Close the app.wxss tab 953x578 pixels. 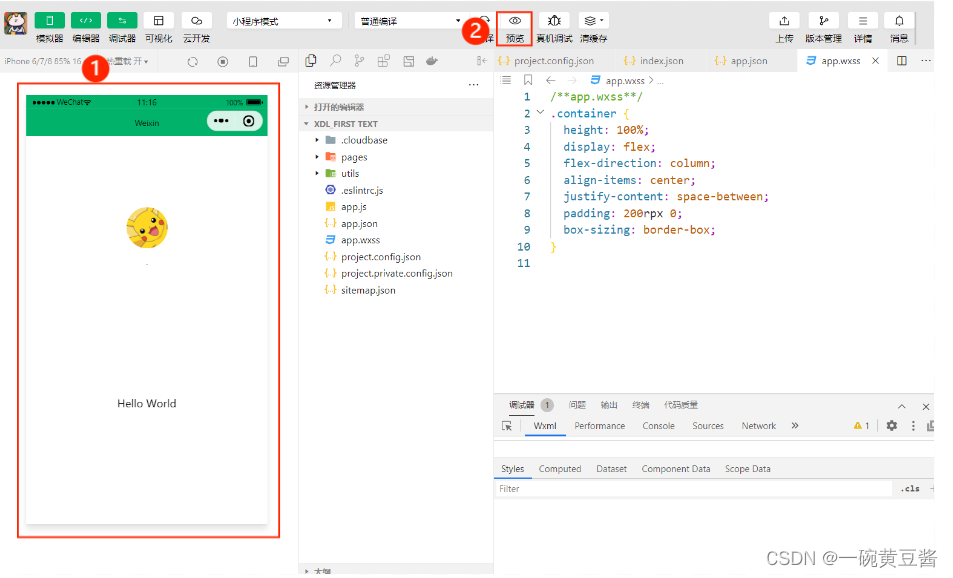875,61
